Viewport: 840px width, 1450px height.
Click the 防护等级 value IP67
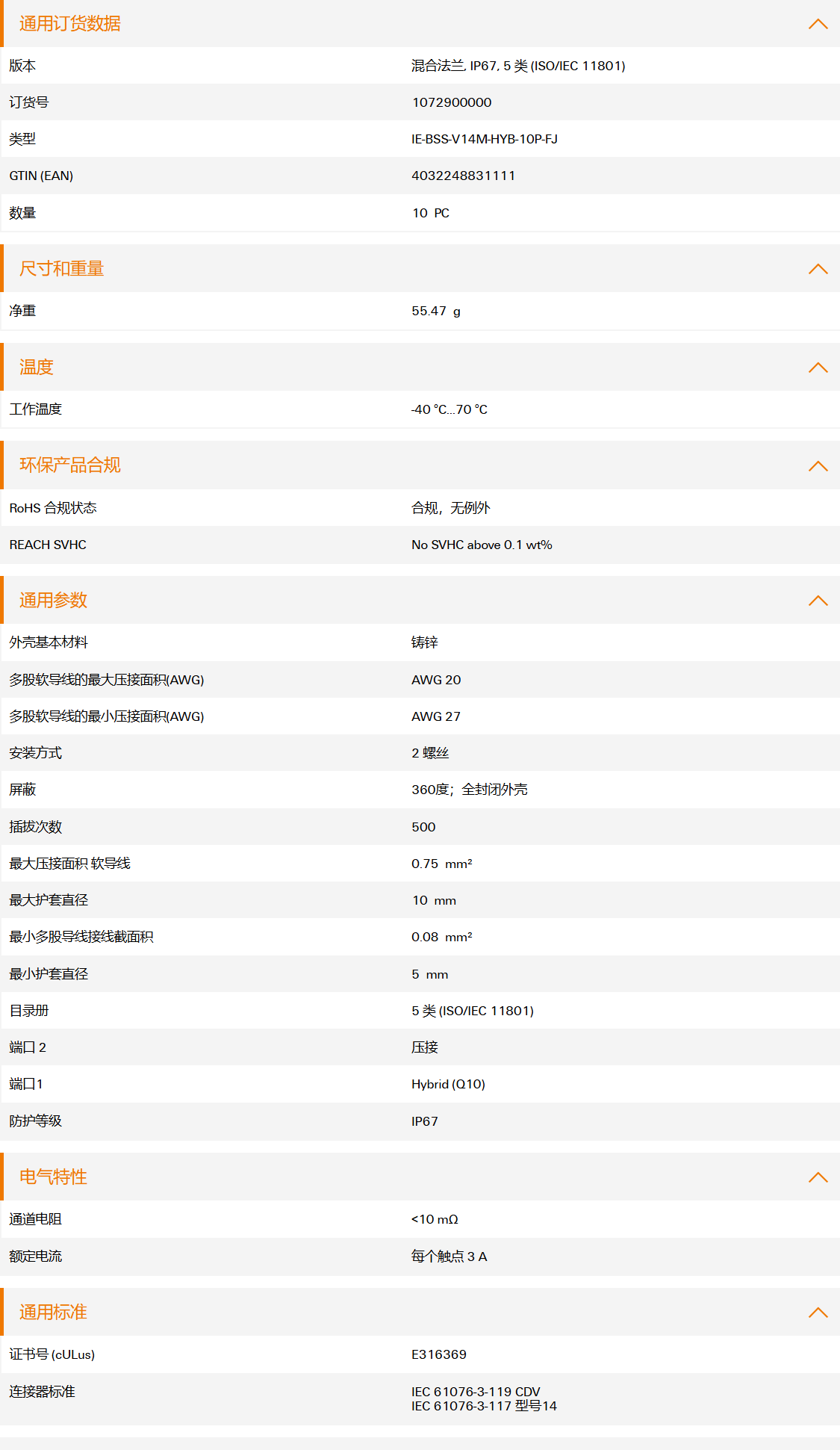point(425,1121)
